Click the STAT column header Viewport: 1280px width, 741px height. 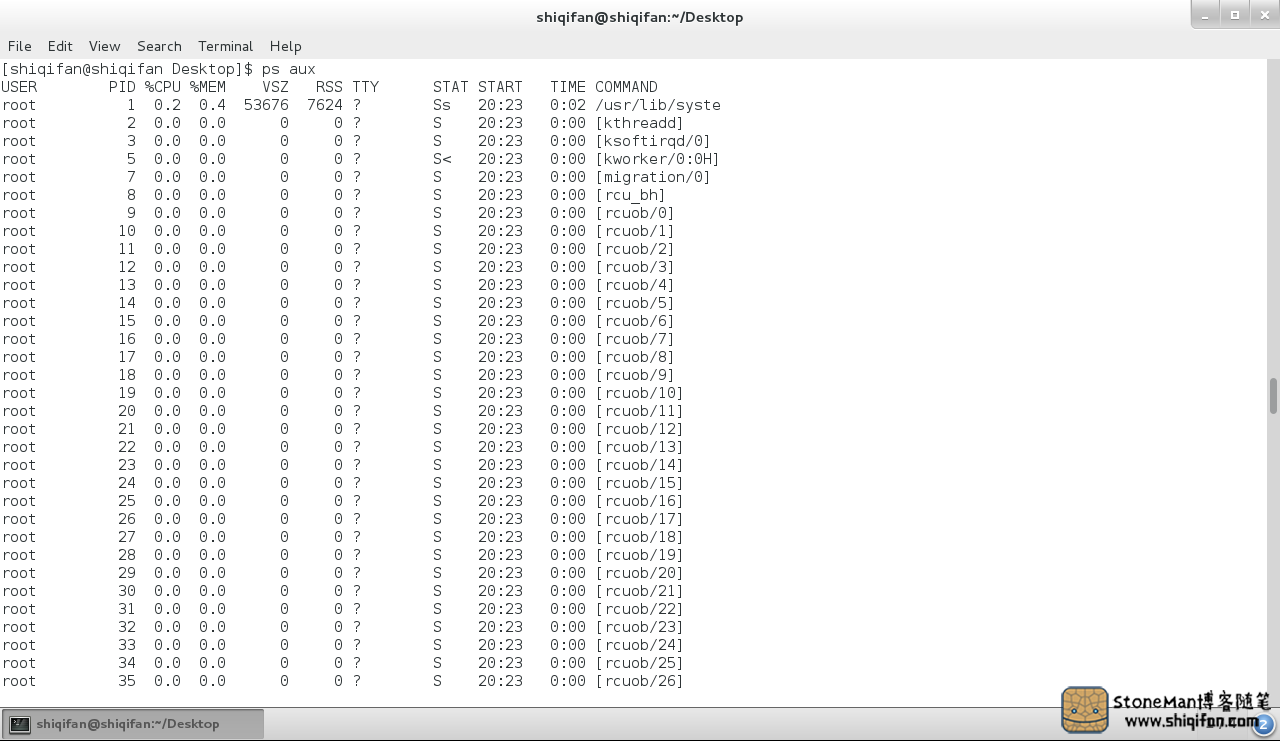[451, 87]
